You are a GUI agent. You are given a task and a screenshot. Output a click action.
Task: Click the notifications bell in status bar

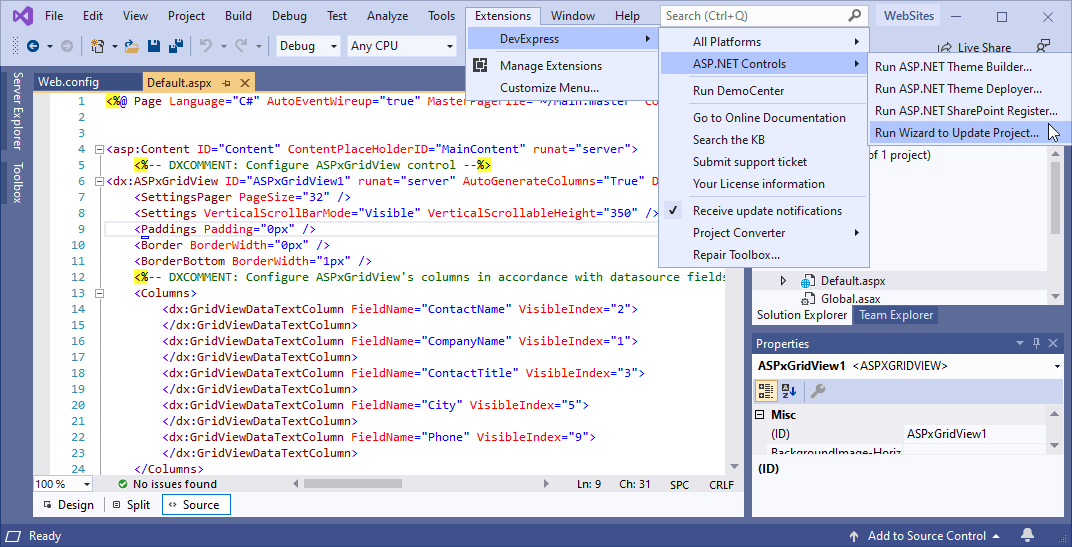tap(1028, 535)
